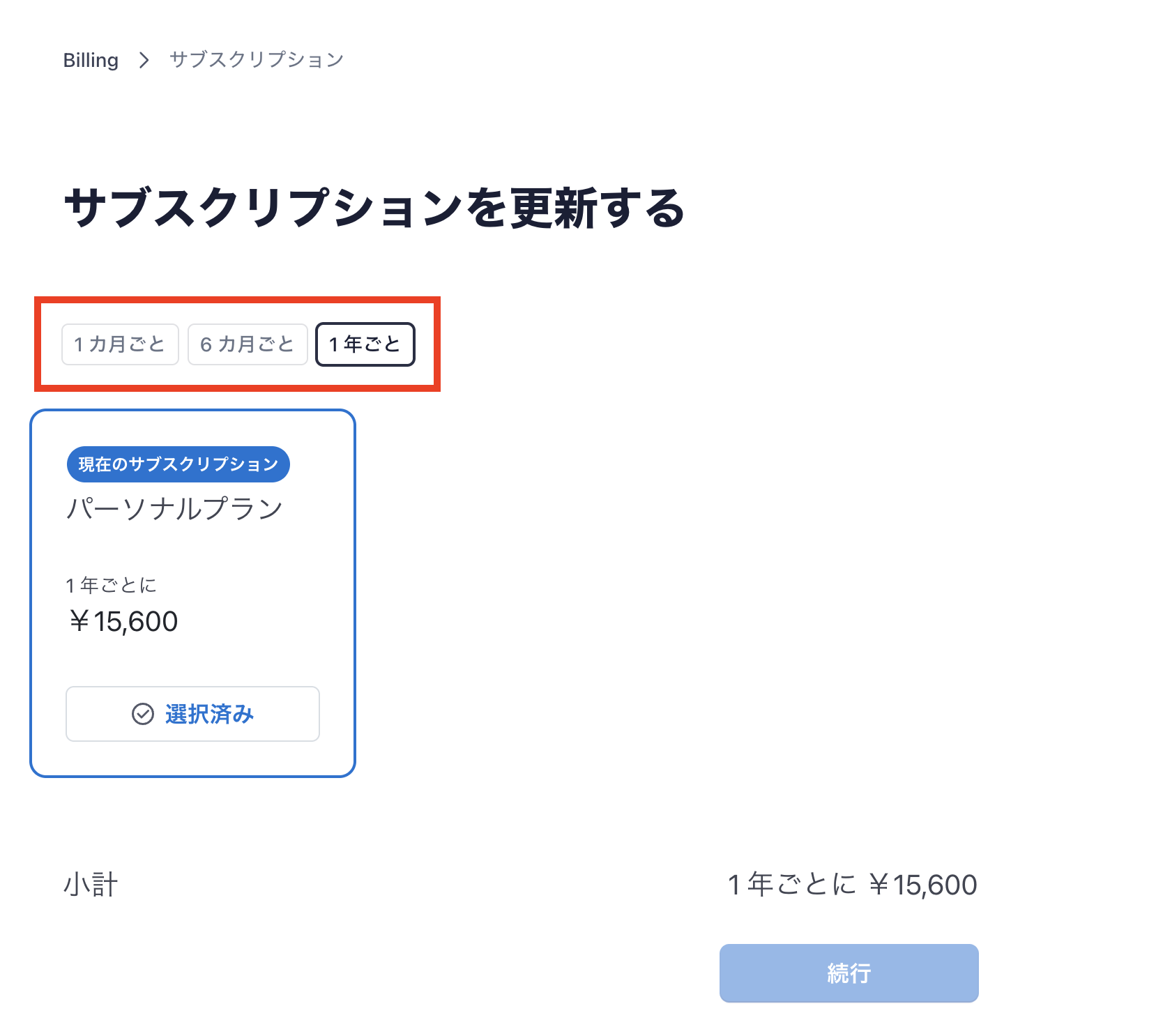Open the Billing breadcrumb link
Image resolution: width=1163 pixels, height=1036 pixels.
point(91,60)
